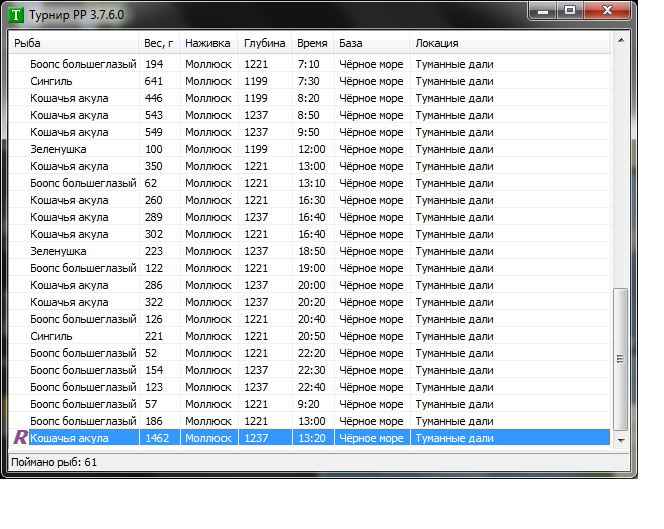Image resolution: width=664 pixels, height=529 pixels.
Task: Click time 20:50 in the Сингиль row
Action: tap(312, 336)
